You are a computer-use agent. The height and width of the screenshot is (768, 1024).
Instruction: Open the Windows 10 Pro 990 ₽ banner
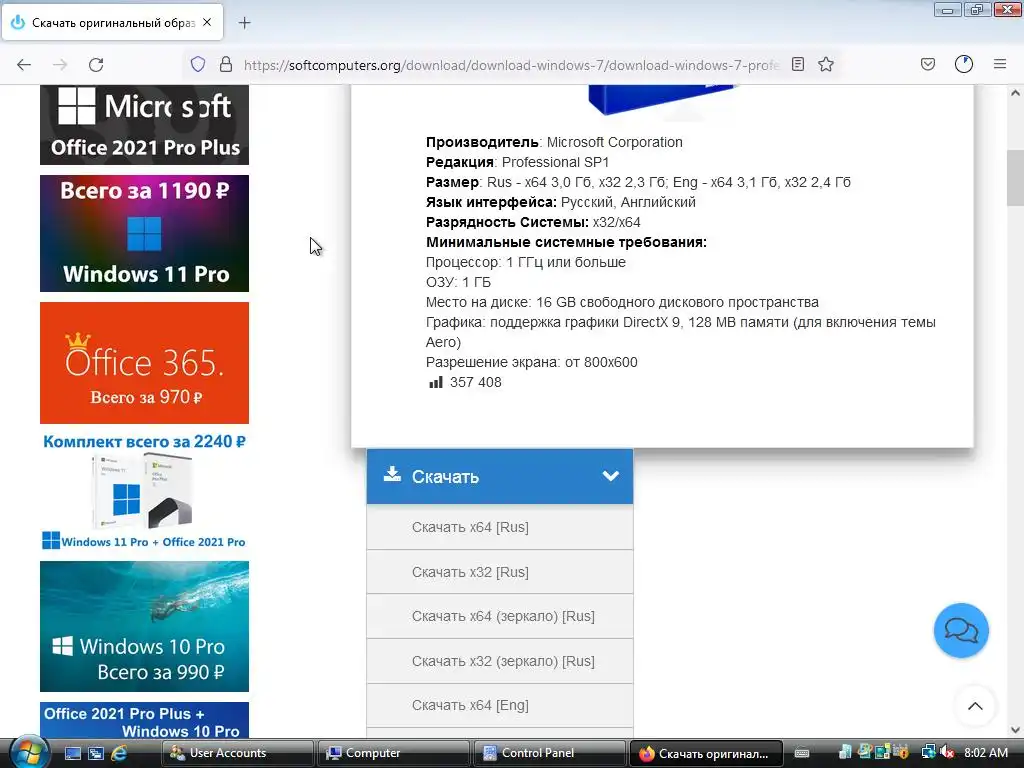tap(144, 626)
